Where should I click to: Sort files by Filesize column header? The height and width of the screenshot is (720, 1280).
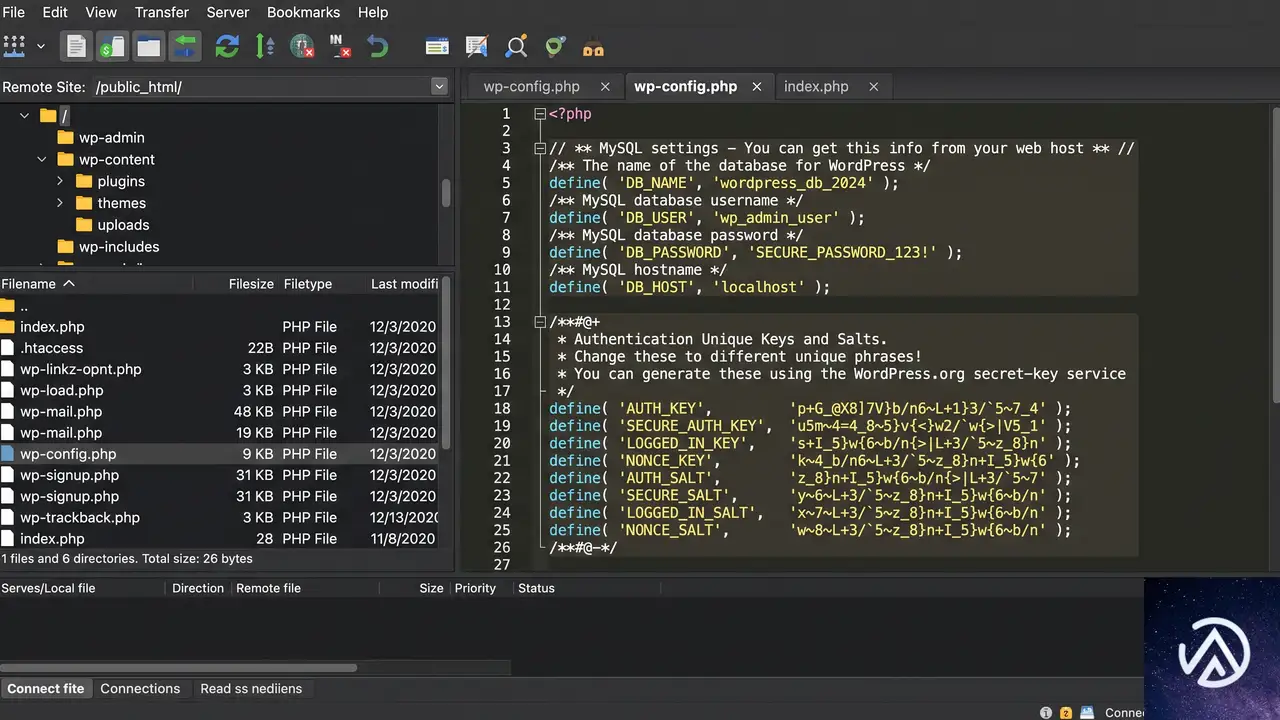[251, 284]
